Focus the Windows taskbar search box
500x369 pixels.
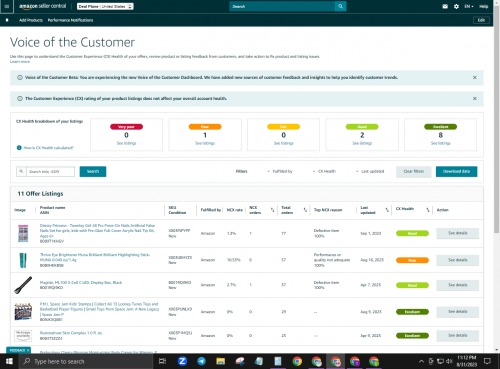point(85,361)
